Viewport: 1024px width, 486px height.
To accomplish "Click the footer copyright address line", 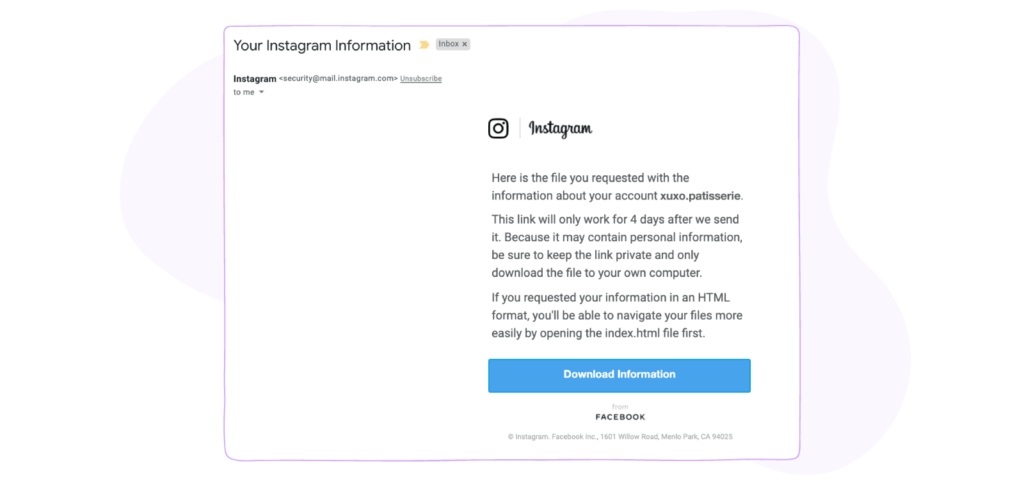I will 620,436.
